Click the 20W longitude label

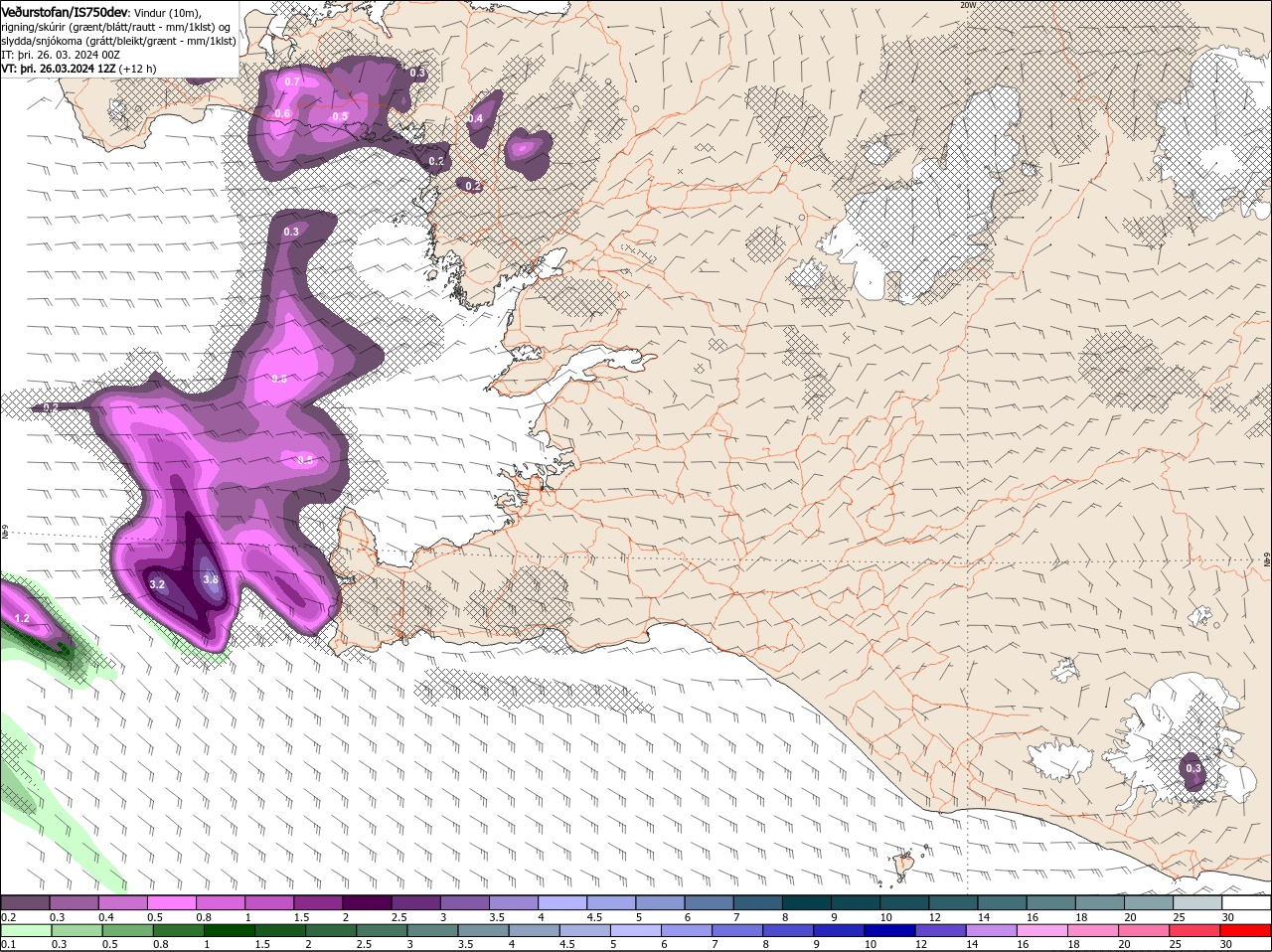pos(968,5)
